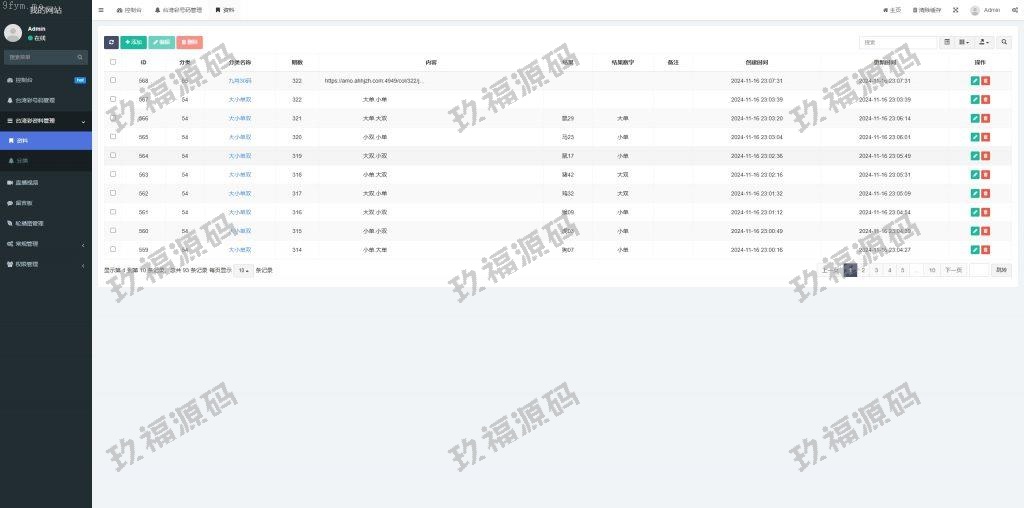Click the fullscreen icon in top bar

click(955, 10)
